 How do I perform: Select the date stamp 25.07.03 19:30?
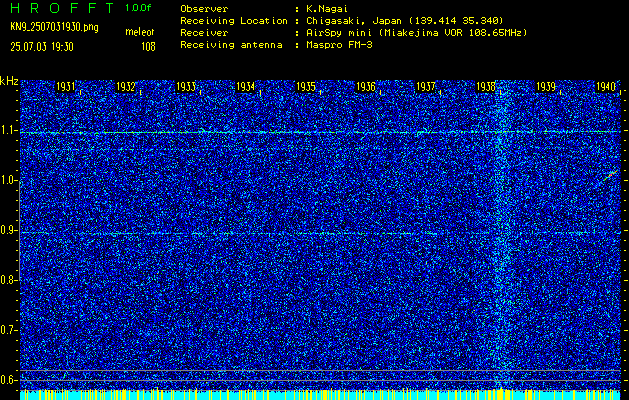(x=42, y=47)
